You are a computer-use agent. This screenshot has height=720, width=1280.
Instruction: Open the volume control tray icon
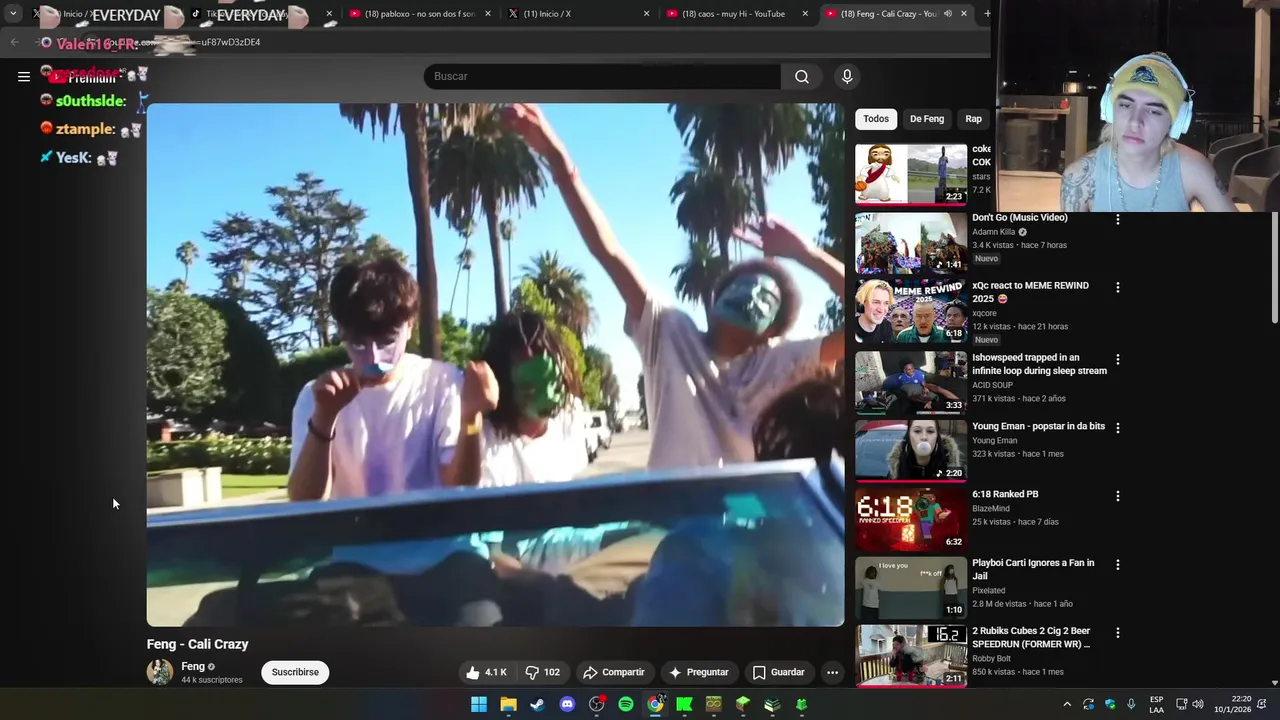1198,704
